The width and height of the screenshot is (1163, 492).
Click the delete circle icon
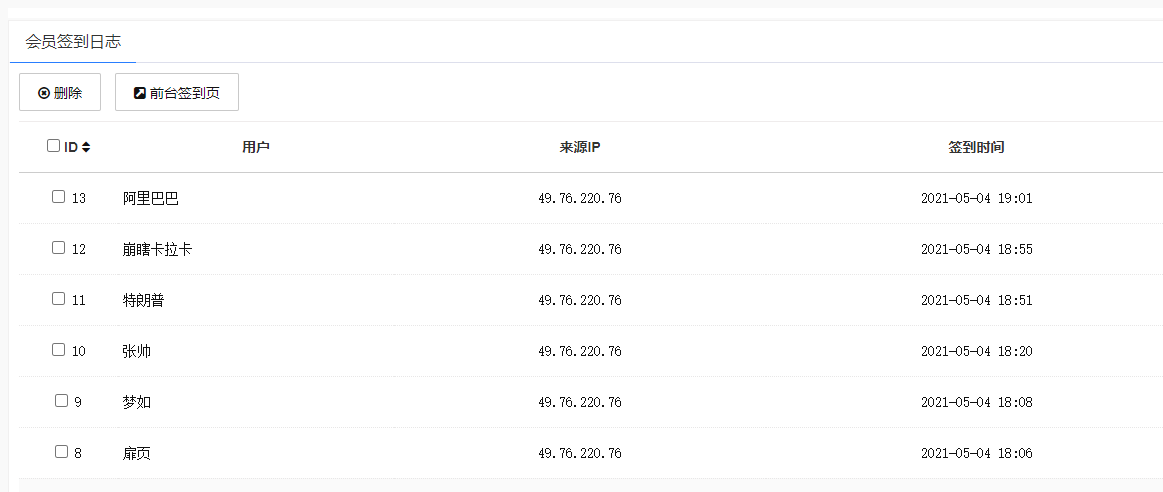44,93
